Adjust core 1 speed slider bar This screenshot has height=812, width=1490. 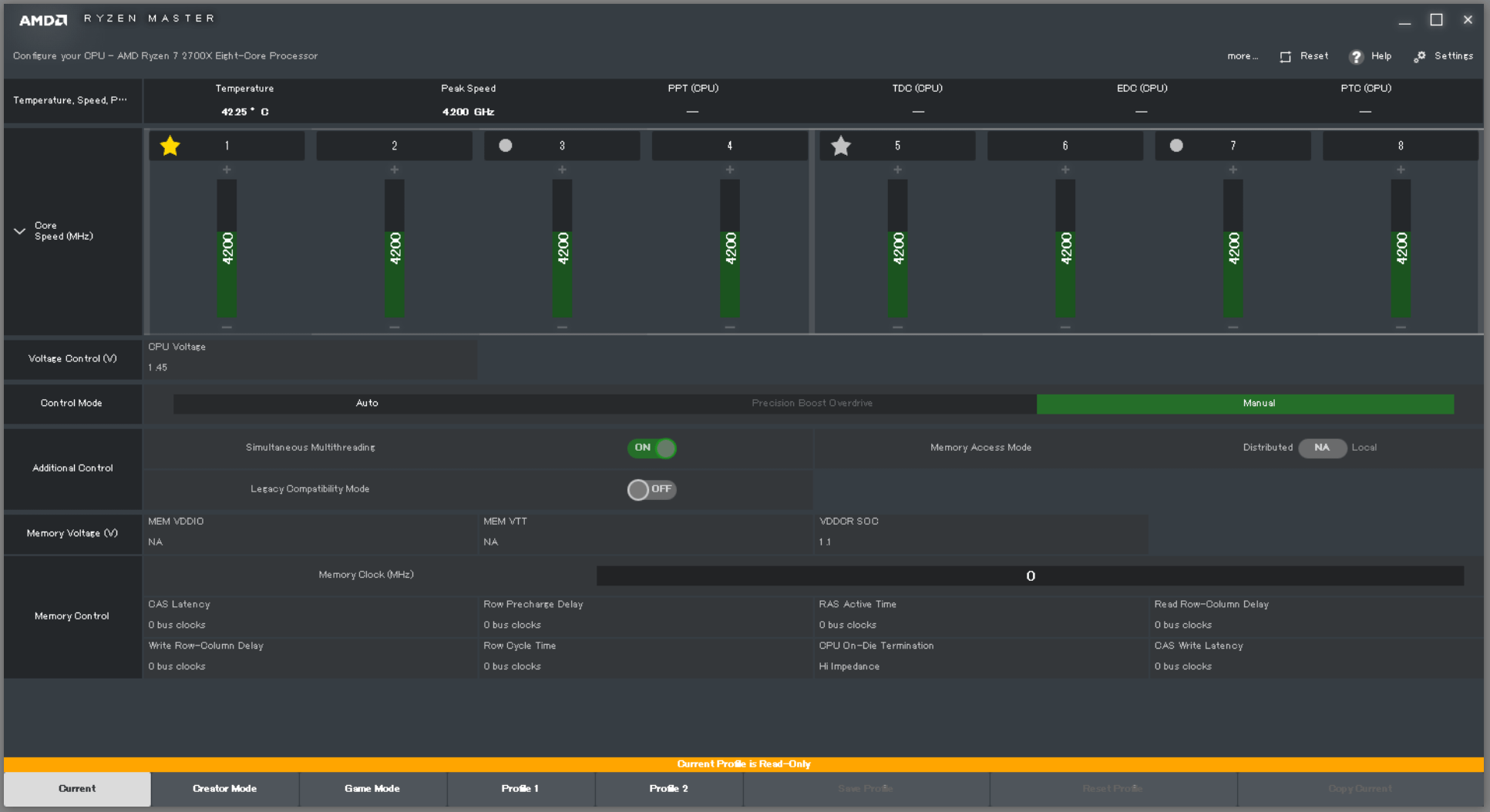(227, 248)
